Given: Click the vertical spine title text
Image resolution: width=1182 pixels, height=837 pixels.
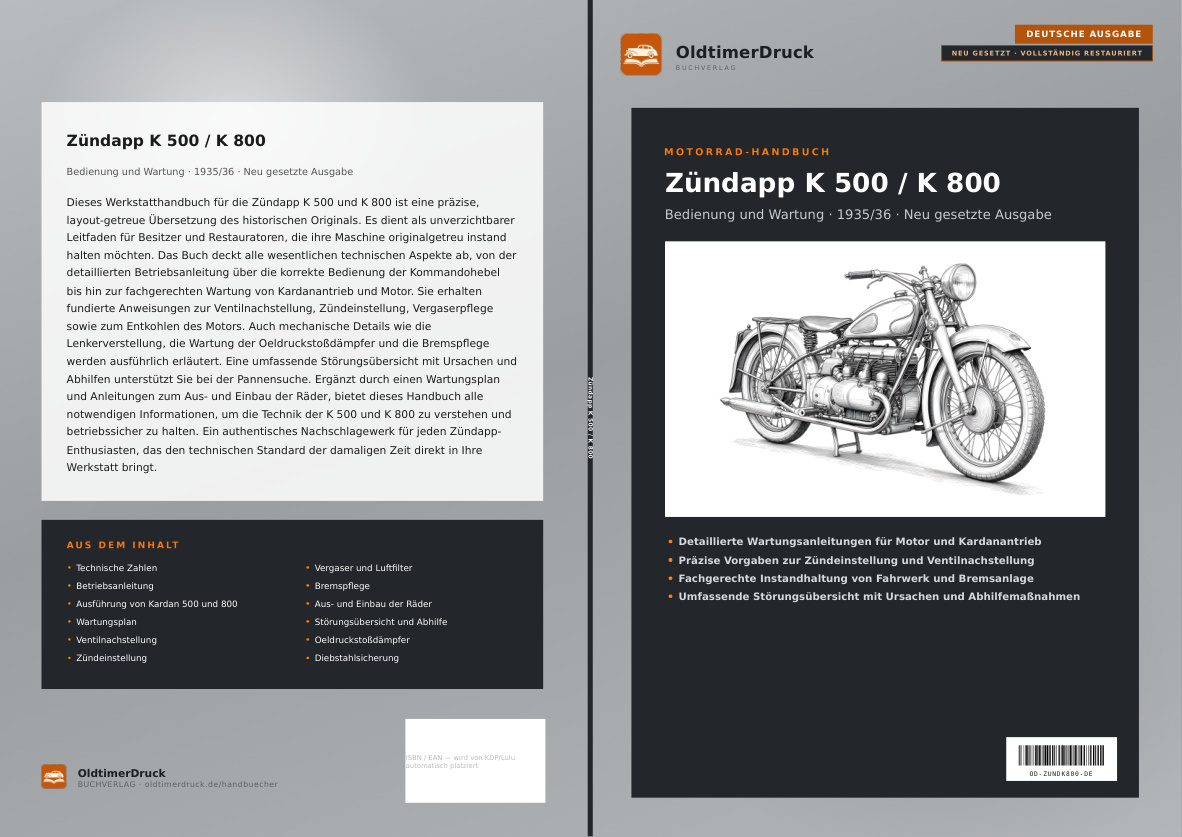Looking at the screenshot, I should tap(590, 418).
